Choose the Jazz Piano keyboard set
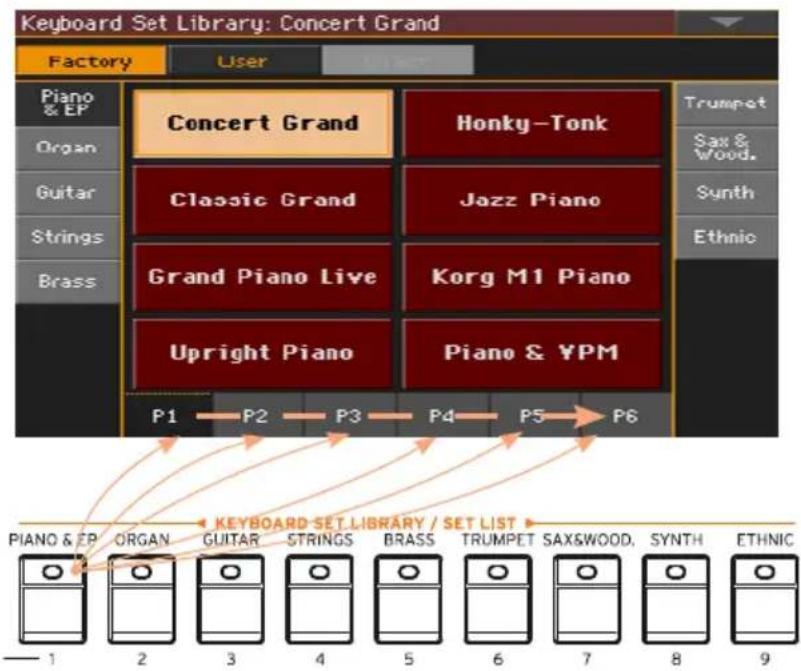Image resolution: width=801 pixels, height=671 pixels. (532, 200)
